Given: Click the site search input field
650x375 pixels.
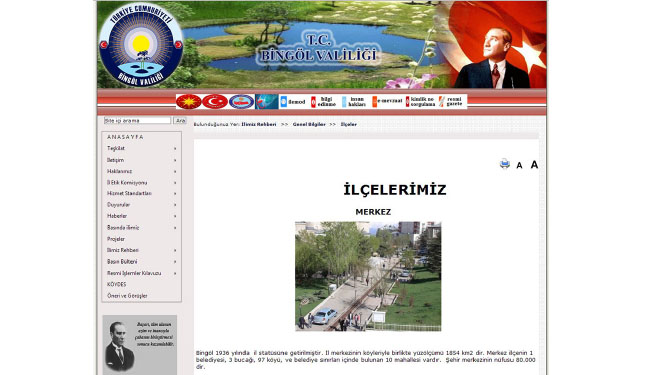Looking at the screenshot, I should [137, 121].
